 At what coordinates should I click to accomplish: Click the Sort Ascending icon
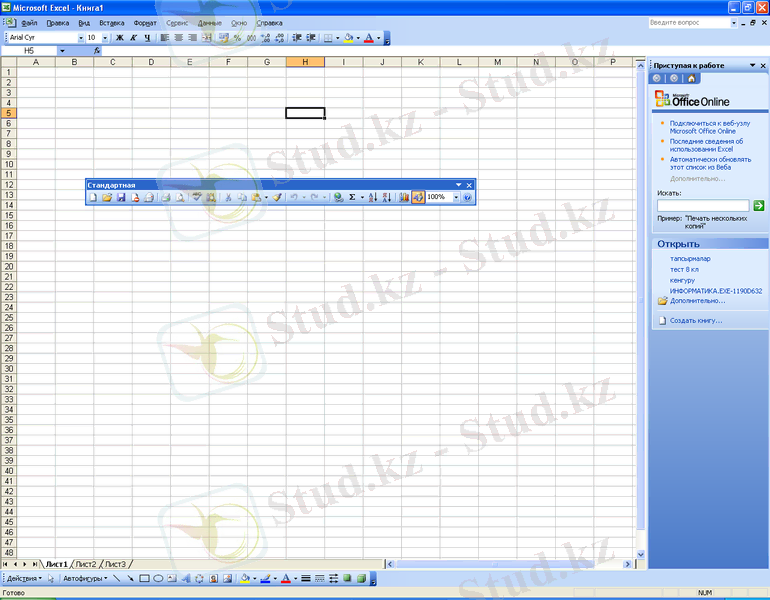point(373,198)
